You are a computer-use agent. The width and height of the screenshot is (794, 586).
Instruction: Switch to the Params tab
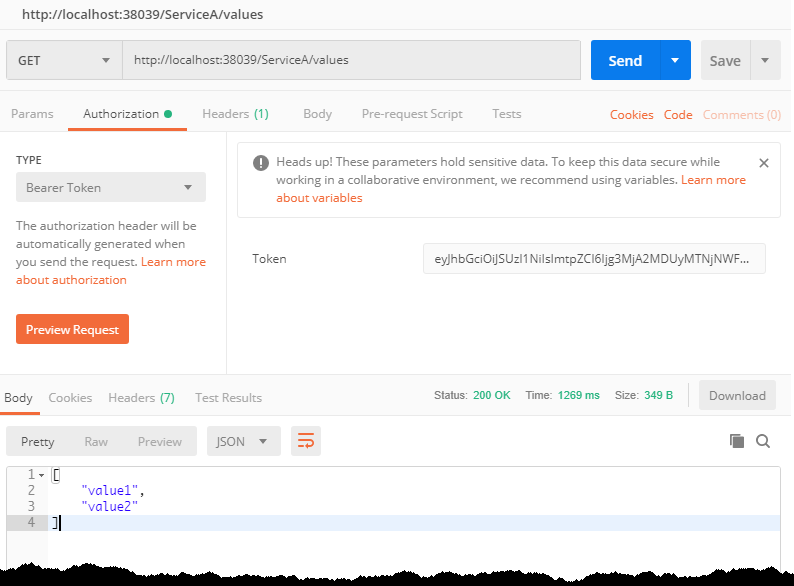(x=32, y=114)
